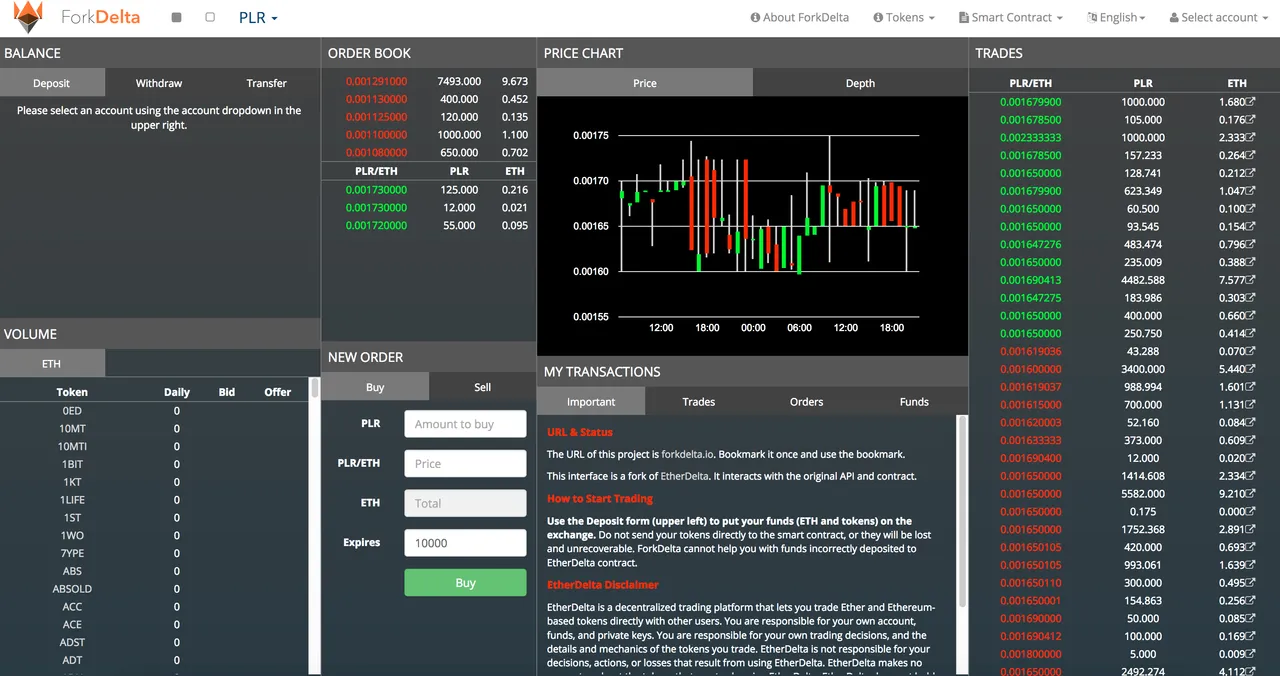Expand the Smart Contract menu
This screenshot has width=1280, height=676.
click(x=1010, y=17)
